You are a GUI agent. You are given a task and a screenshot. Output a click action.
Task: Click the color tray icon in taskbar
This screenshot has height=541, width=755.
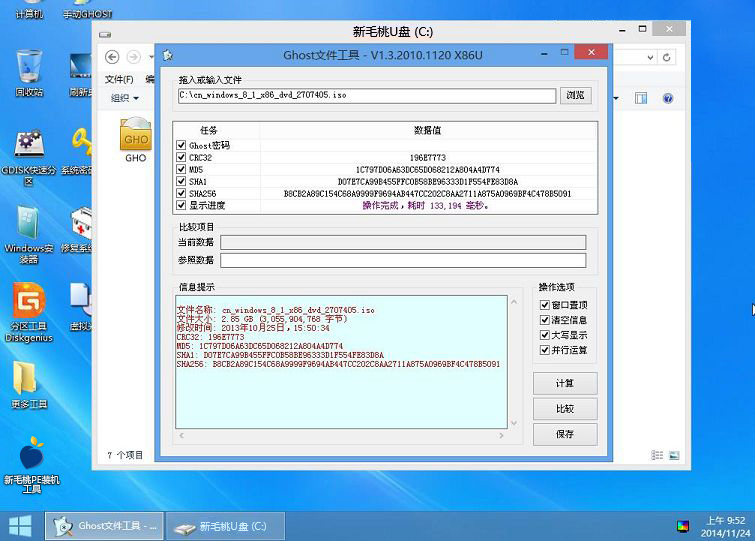(682, 527)
